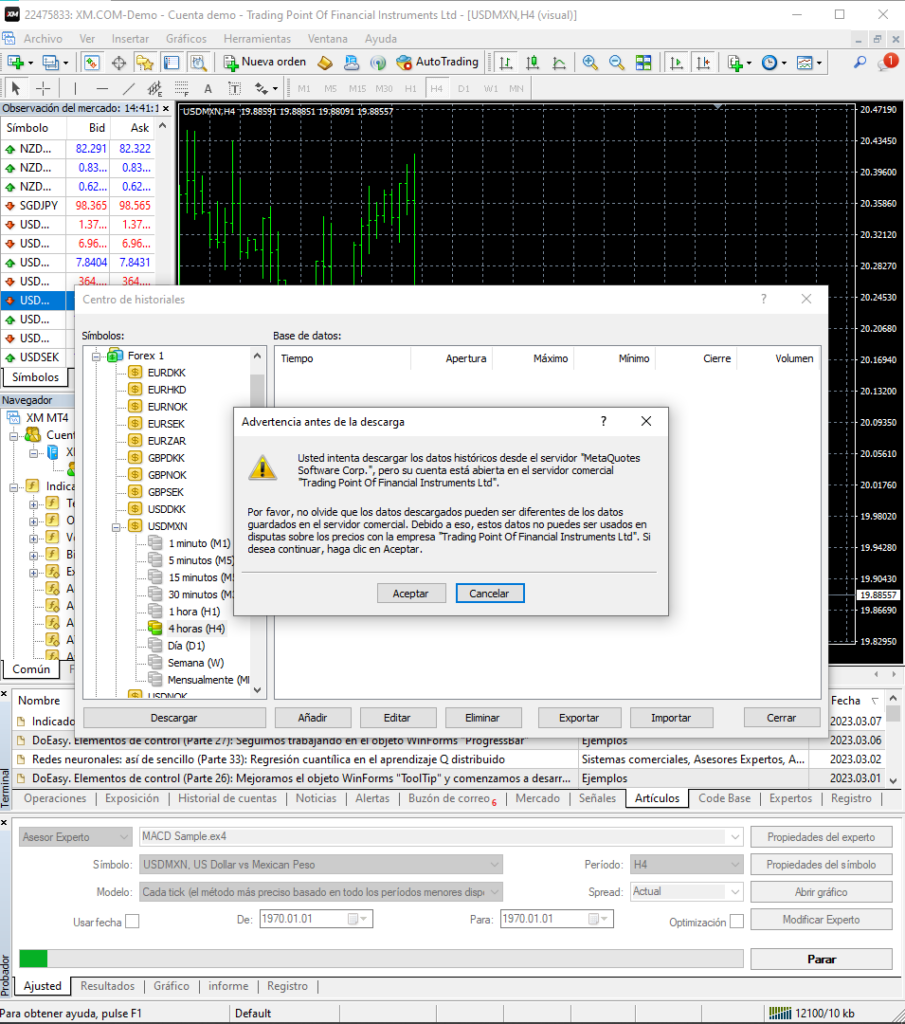
Task: Enable chart auto scroll icon
Action: pyautogui.click(x=676, y=63)
